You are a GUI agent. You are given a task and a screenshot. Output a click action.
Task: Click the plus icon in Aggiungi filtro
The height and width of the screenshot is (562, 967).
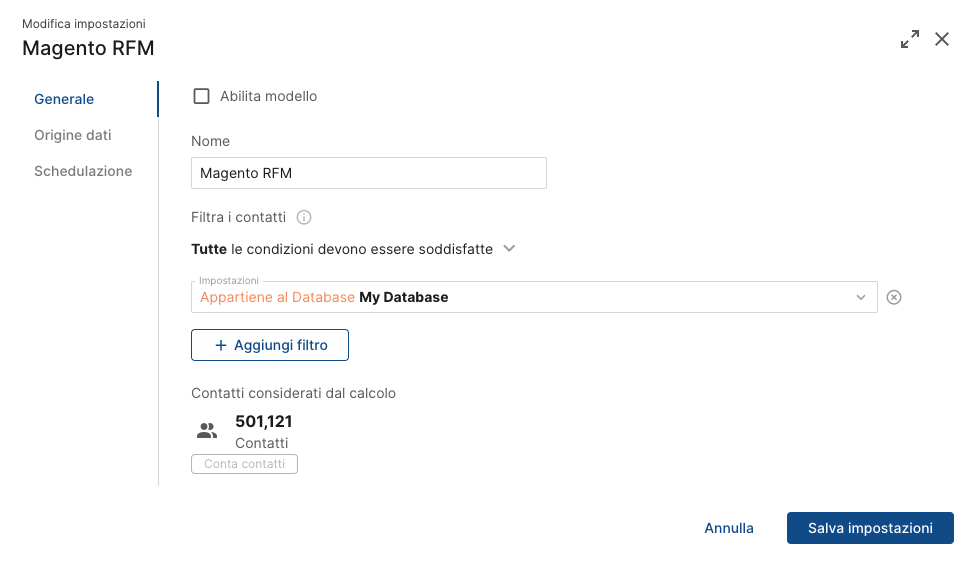click(220, 345)
